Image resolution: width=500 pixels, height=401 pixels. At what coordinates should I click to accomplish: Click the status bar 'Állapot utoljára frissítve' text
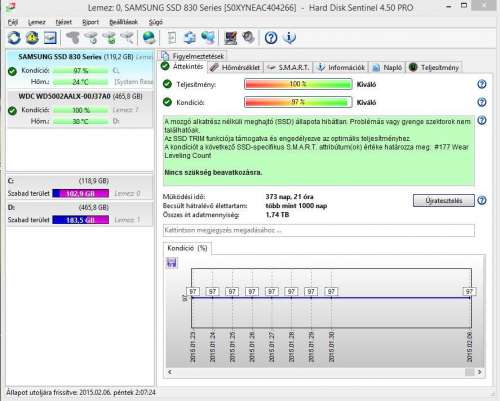coord(81,392)
